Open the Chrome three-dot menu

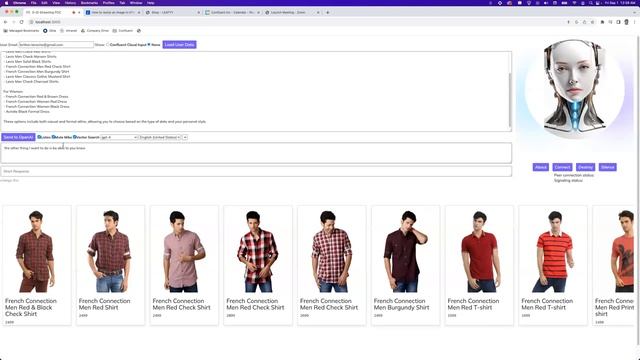coord(635,22)
